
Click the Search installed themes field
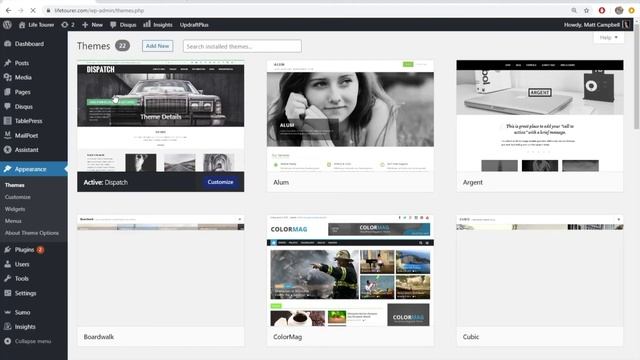coord(242,46)
